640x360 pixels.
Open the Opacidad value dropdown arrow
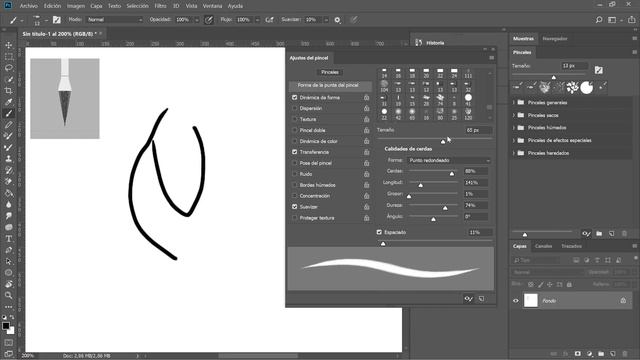coord(196,20)
